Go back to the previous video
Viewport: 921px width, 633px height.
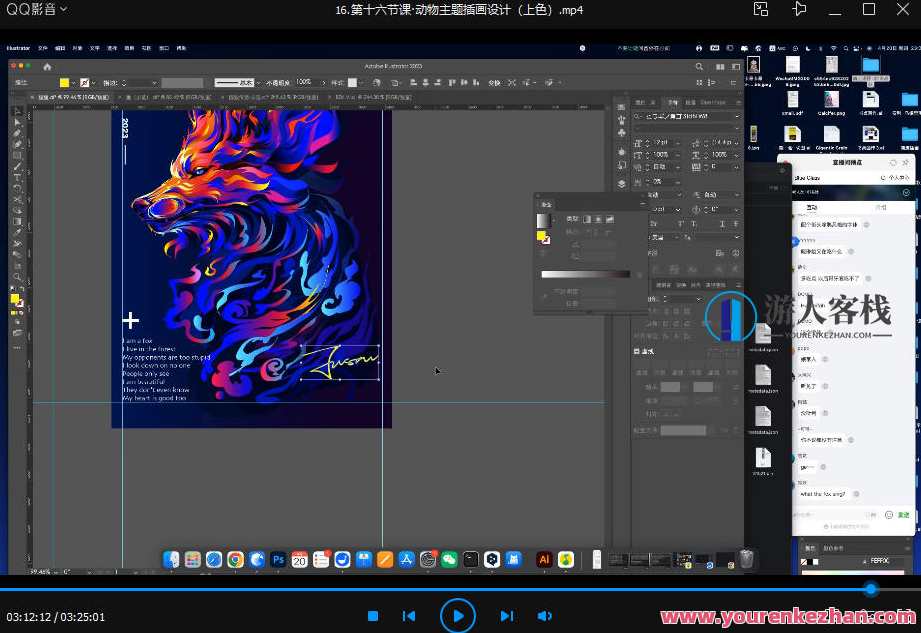[409, 616]
